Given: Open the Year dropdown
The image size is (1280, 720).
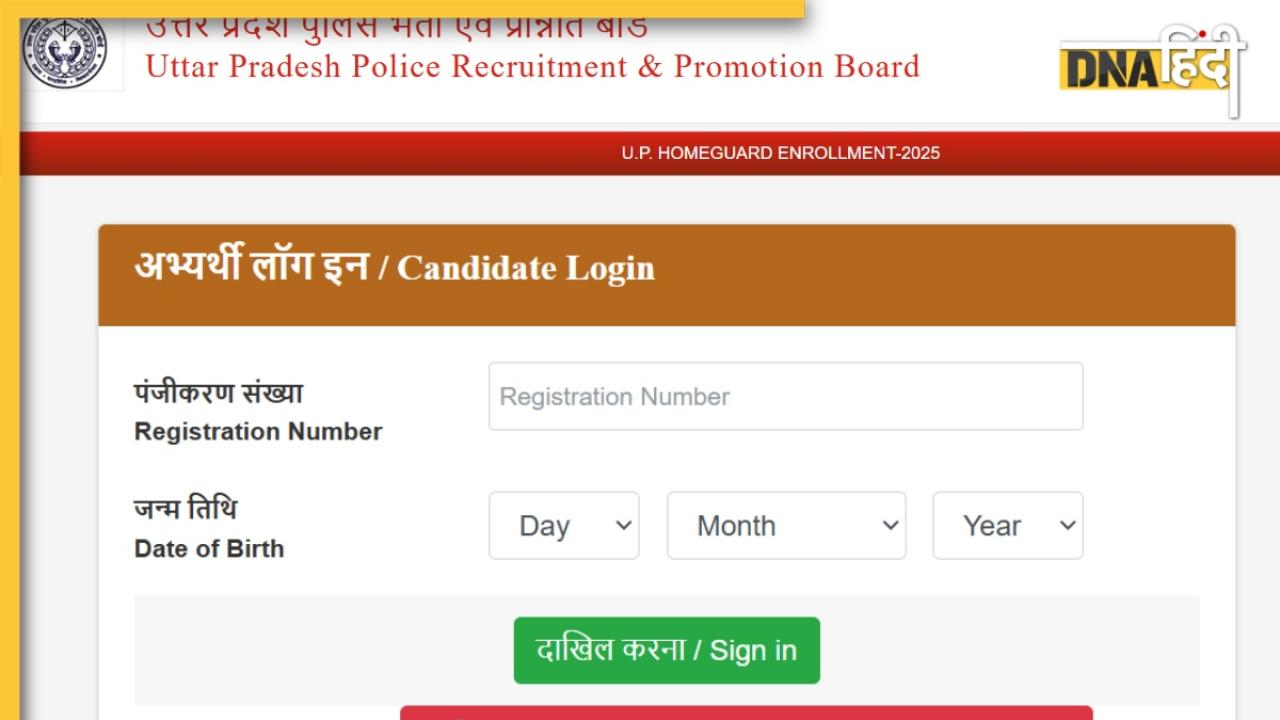Looking at the screenshot, I should [1007, 526].
